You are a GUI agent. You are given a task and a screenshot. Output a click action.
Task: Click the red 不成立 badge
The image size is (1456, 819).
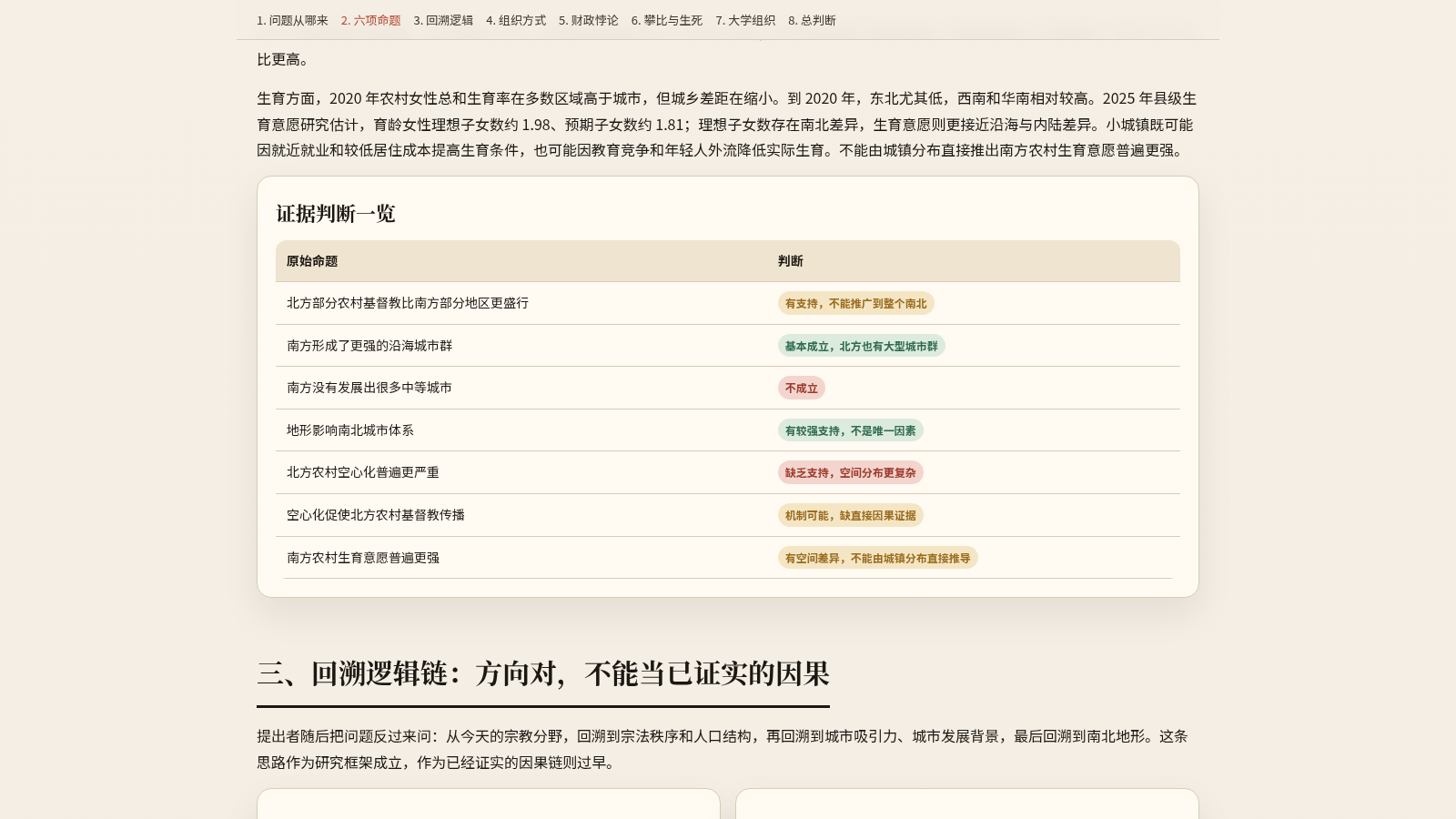point(802,388)
